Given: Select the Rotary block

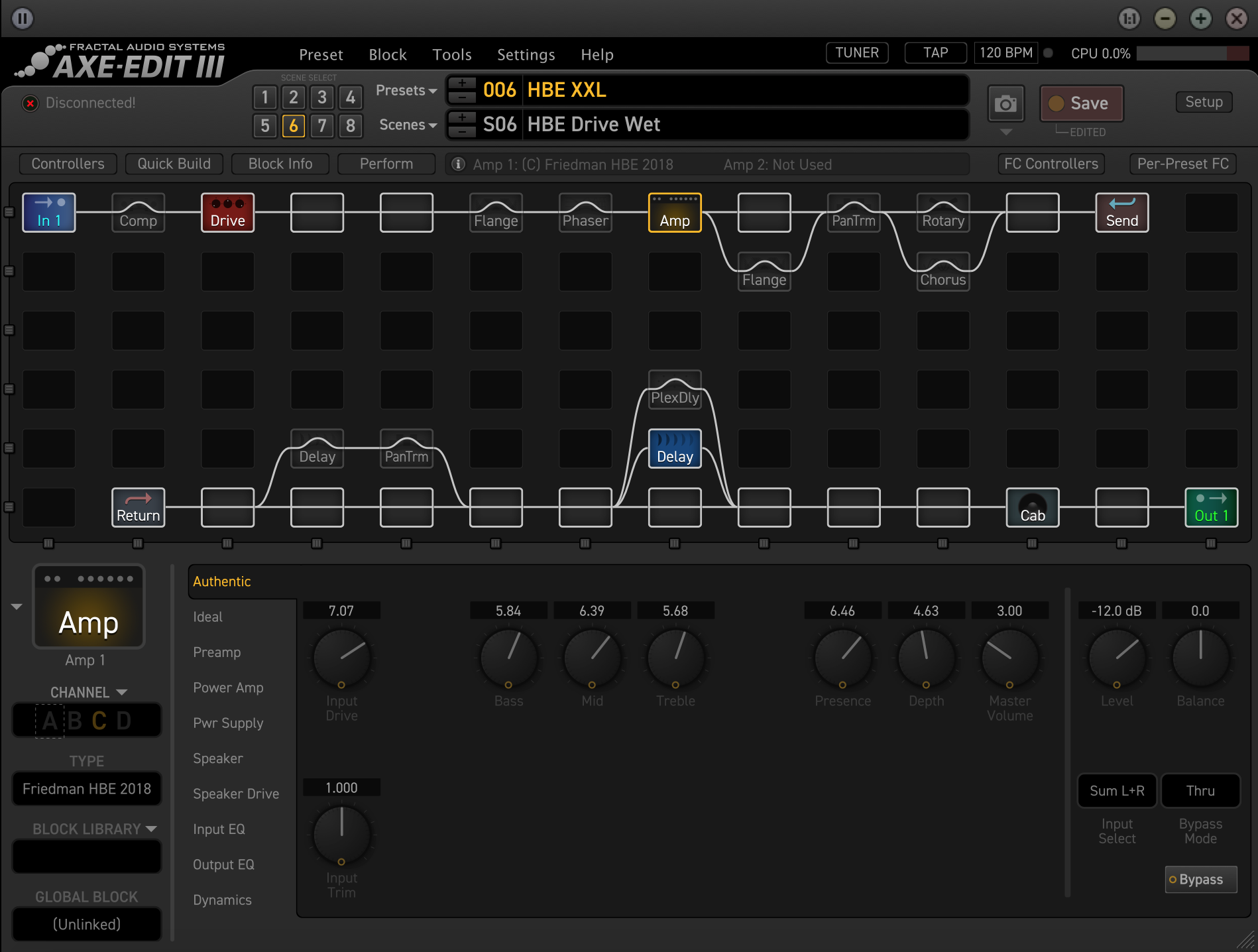Looking at the screenshot, I should 943,213.
